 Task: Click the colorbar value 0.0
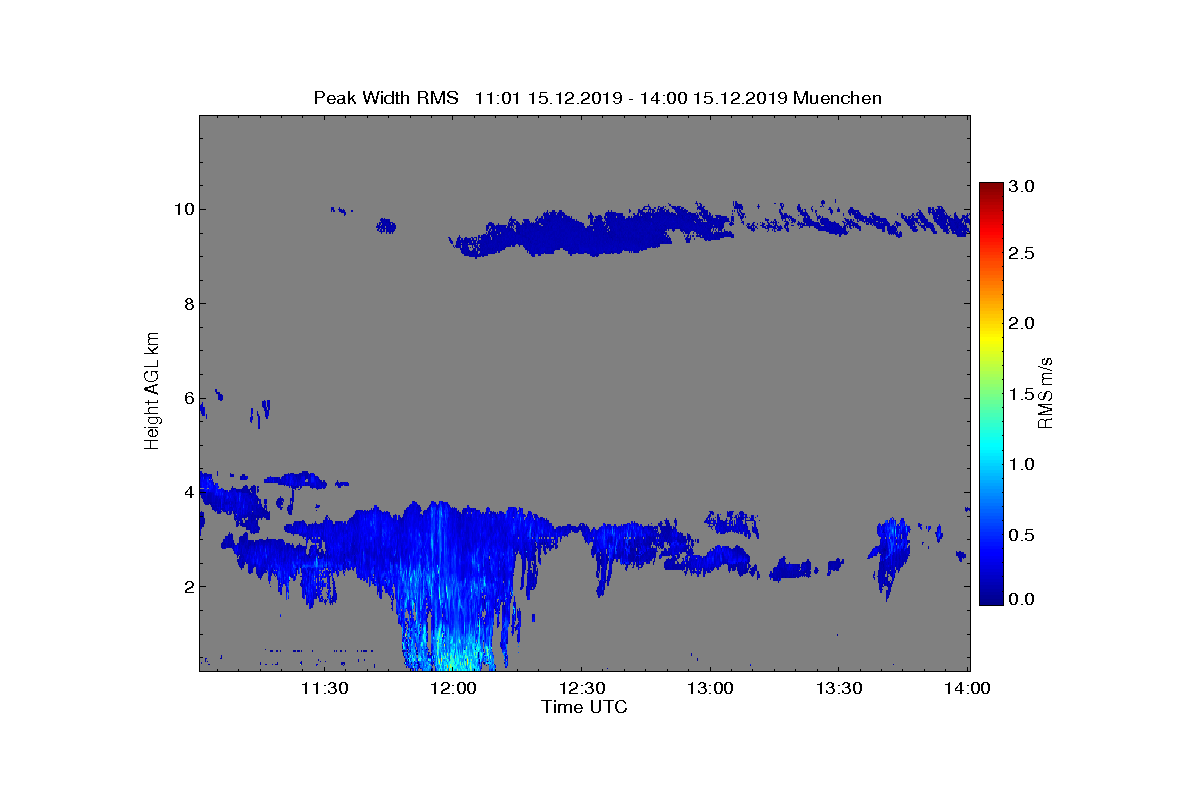1021,599
